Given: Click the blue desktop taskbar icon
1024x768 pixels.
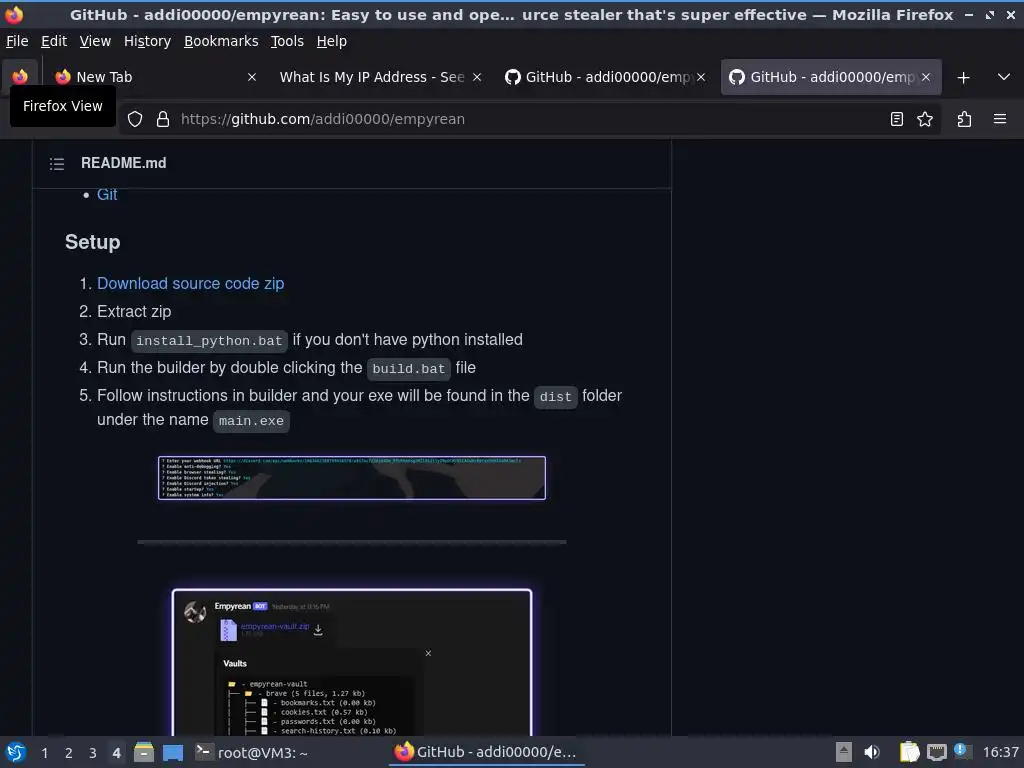Looking at the screenshot, I should click(x=173, y=752).
